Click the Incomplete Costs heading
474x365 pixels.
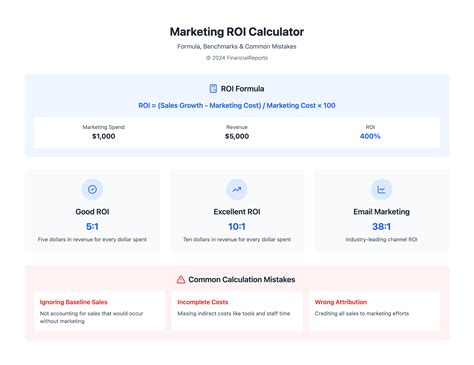click(203, 302)
